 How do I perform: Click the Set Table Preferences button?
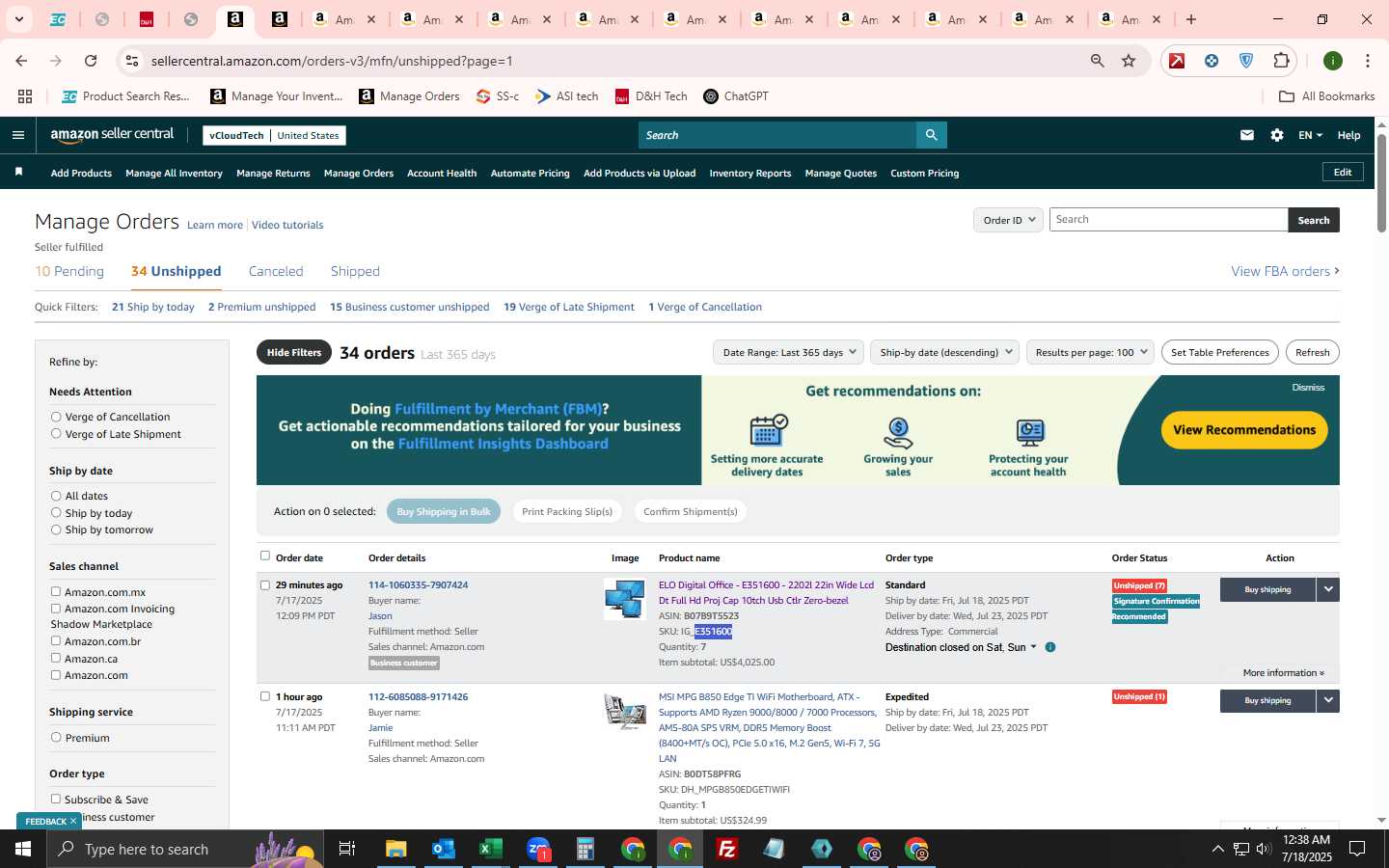pos(1220,352)
